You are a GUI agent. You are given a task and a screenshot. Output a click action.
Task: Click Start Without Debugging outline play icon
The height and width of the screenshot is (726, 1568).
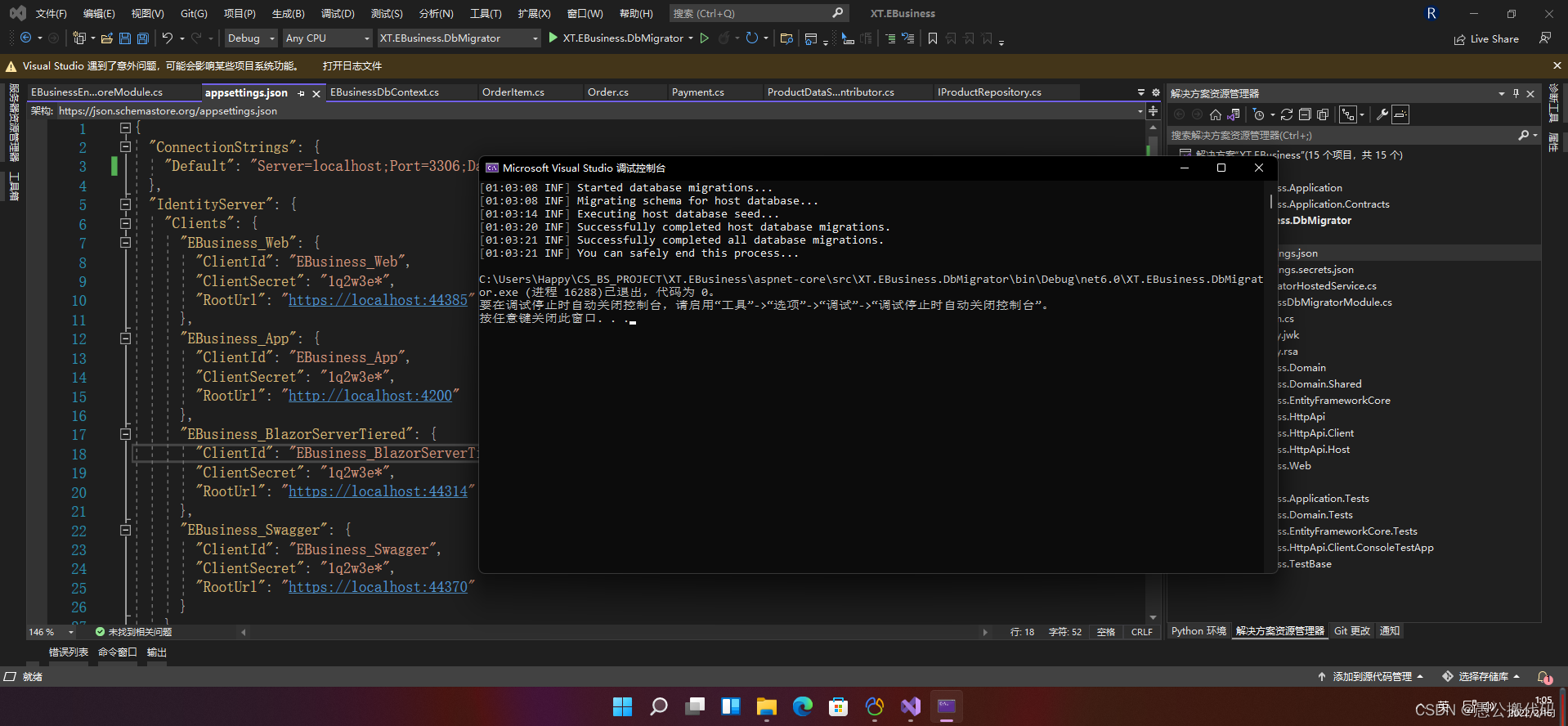tap(704, 38)
